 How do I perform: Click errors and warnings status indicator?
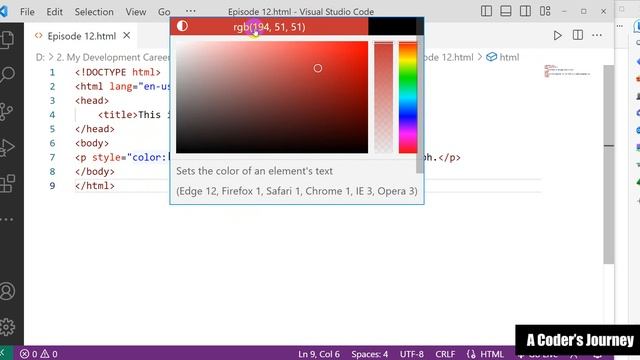coord(39,354)
